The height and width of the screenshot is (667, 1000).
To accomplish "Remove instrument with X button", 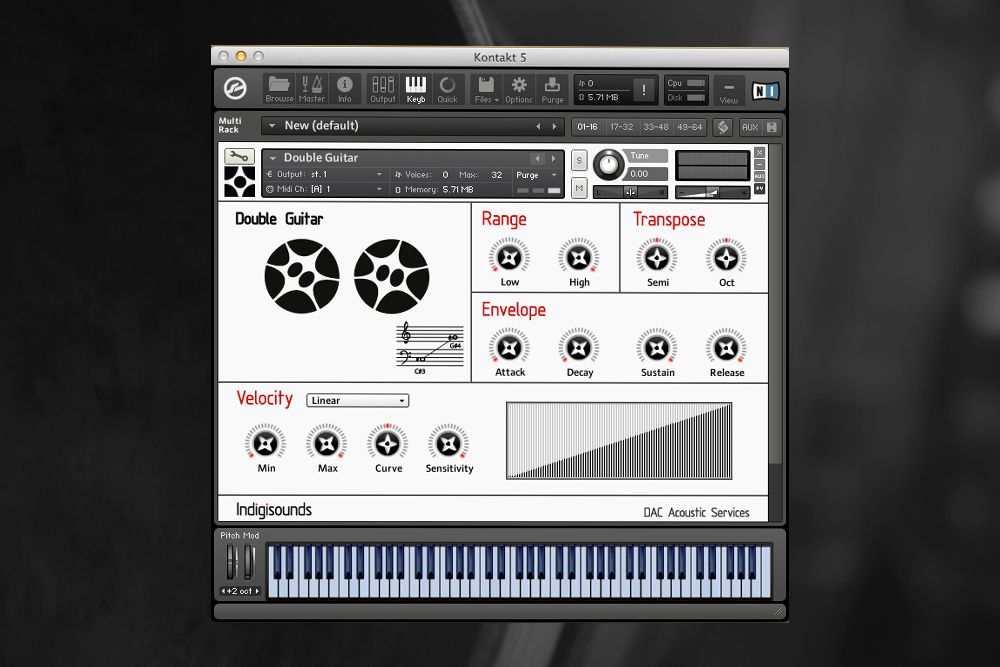I will pos(760,152).
